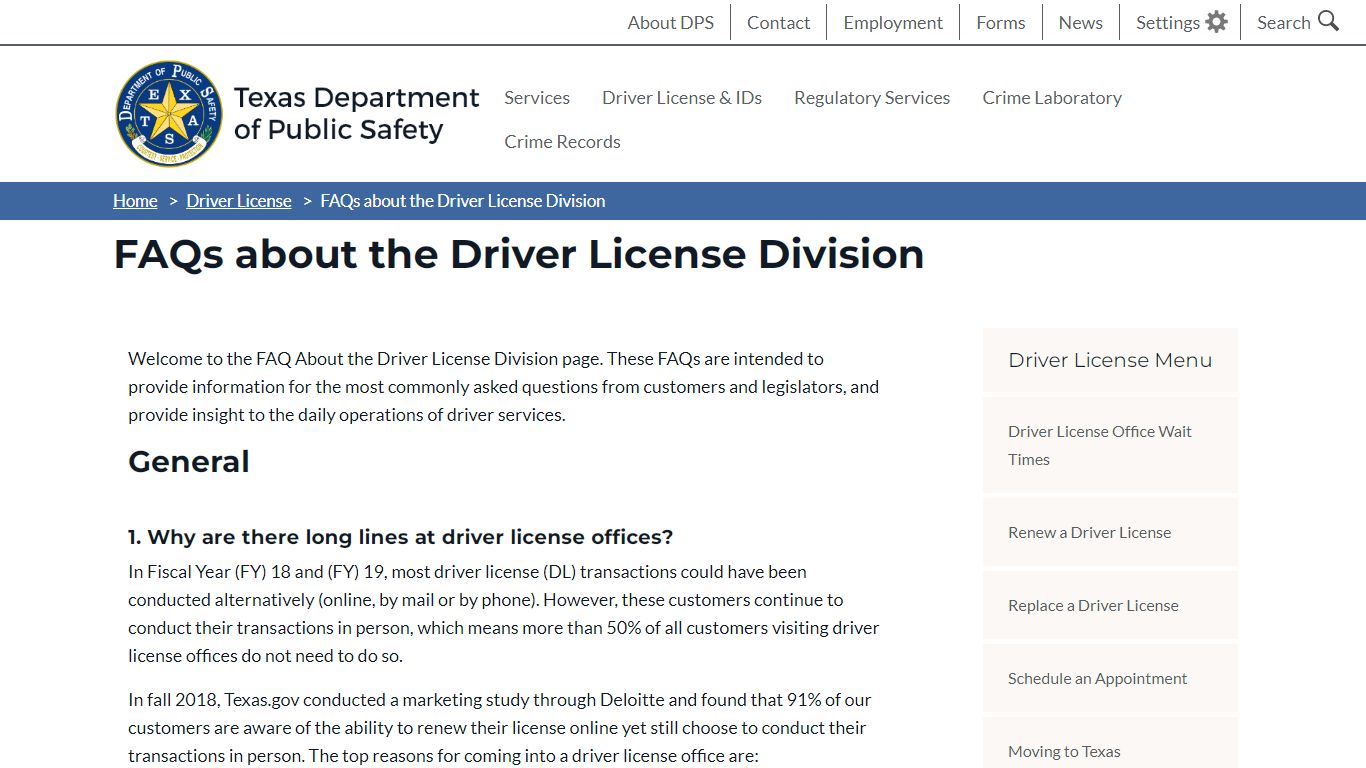
Task: Click the Settings label in the top bar
Action: pos(1168,22)
